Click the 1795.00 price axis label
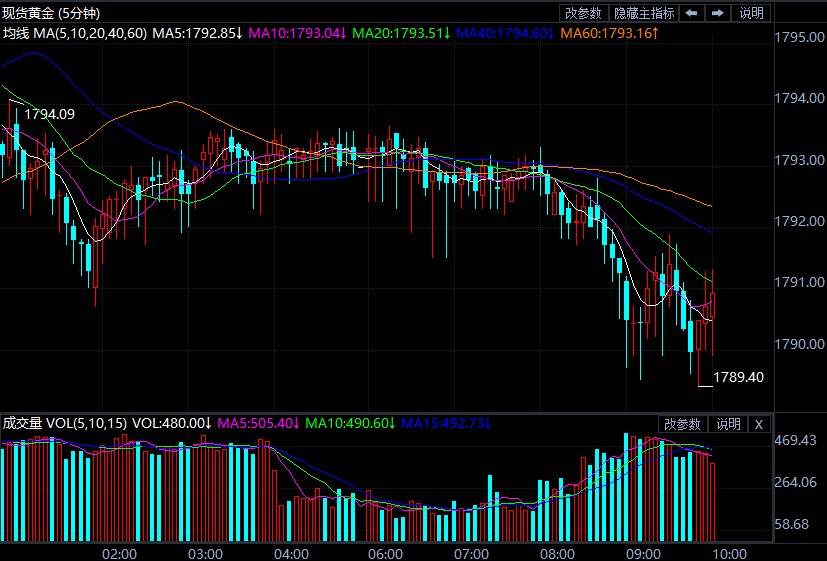827x561 pixels. (x=799, y=37)
